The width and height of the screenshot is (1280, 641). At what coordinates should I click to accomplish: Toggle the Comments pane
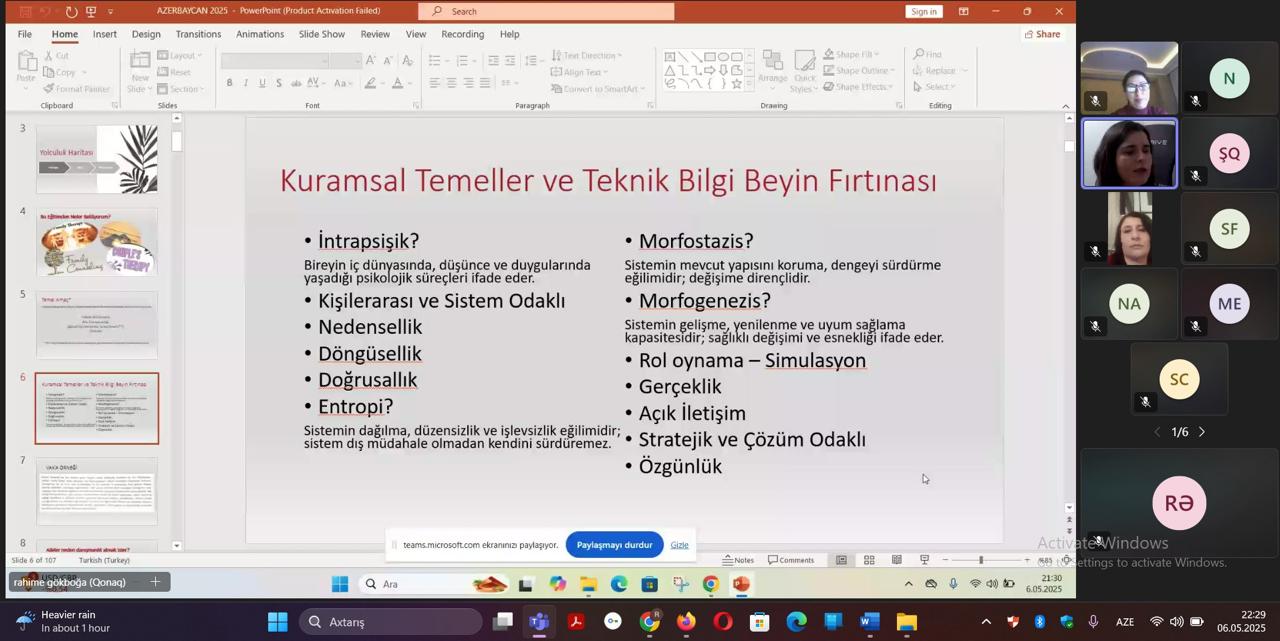pos(790,560)
